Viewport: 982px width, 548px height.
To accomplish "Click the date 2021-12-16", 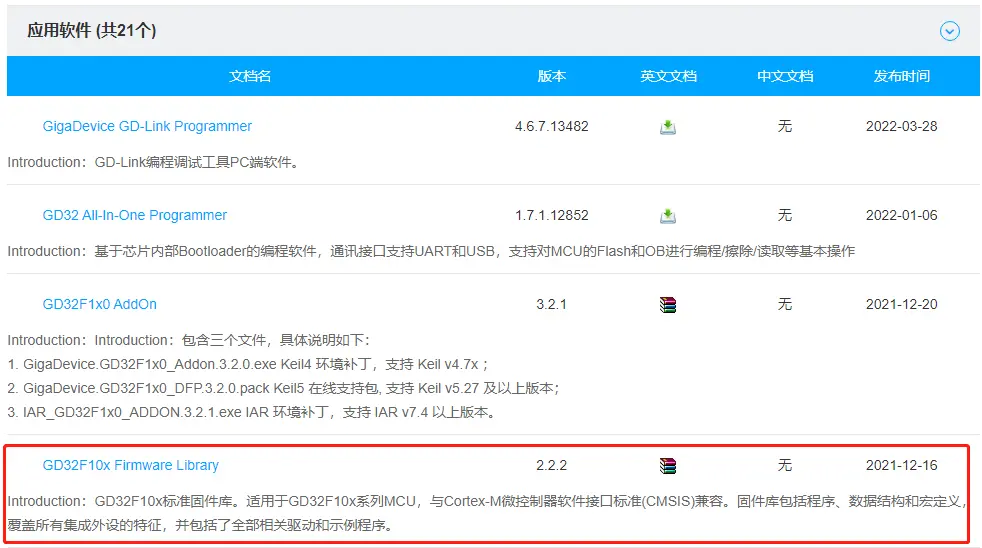I will 902,465.
